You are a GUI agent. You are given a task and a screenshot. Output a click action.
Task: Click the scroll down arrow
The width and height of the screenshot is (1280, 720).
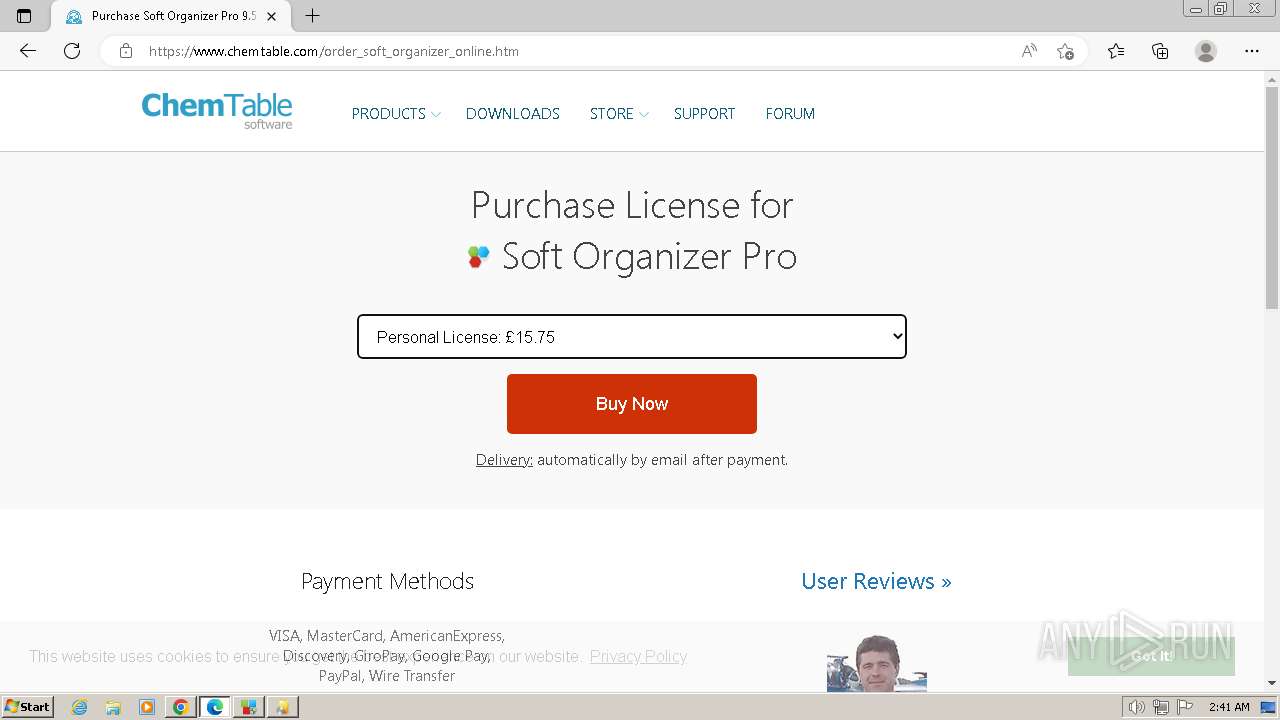(1272, 683)
